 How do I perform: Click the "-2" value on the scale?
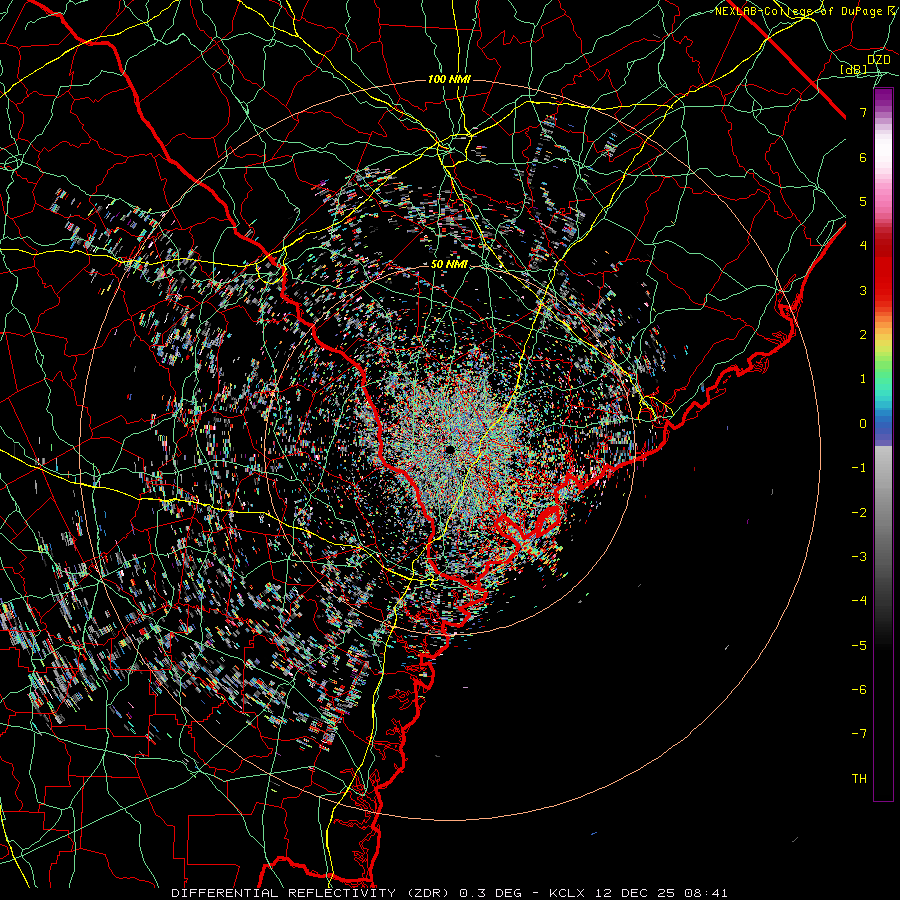[x=859, y=512]
